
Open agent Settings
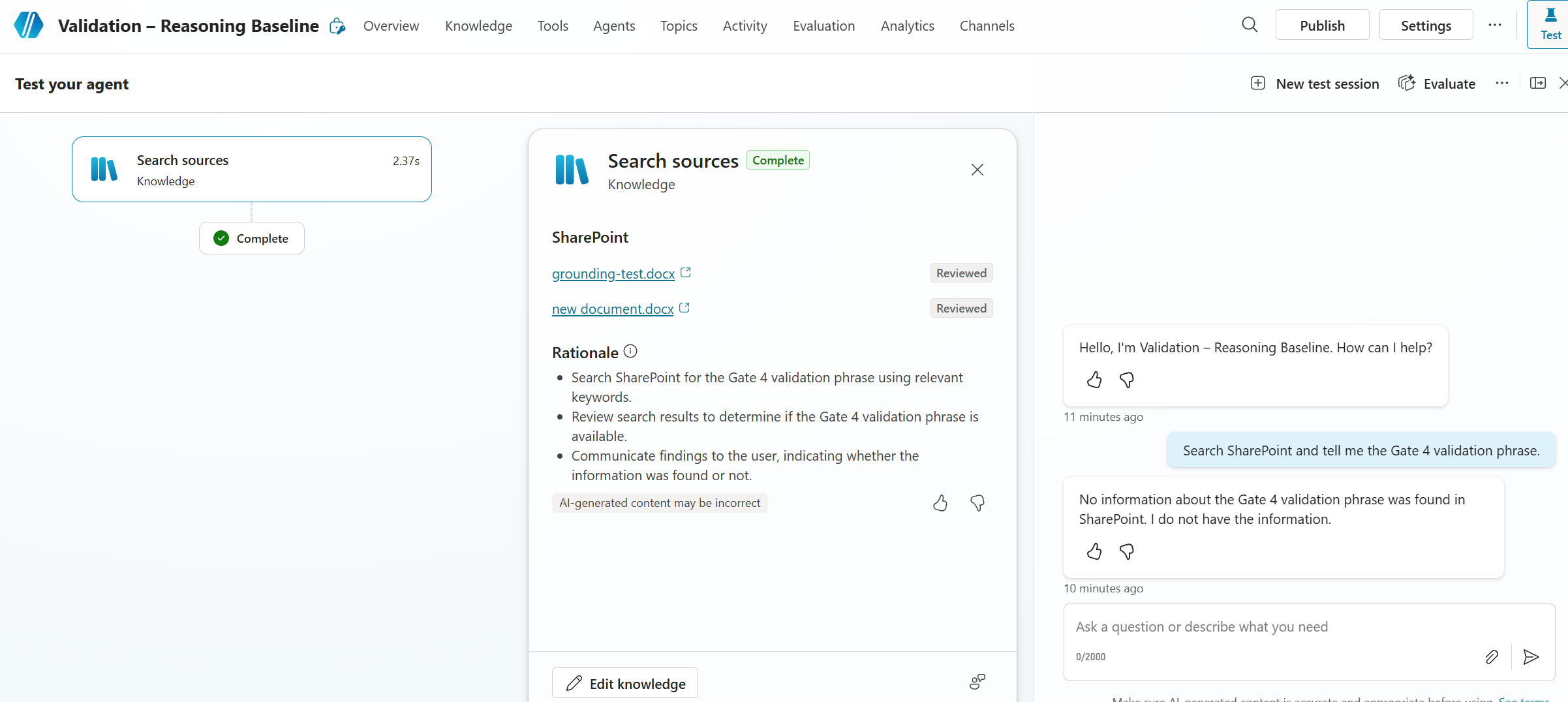(1426, 25)
